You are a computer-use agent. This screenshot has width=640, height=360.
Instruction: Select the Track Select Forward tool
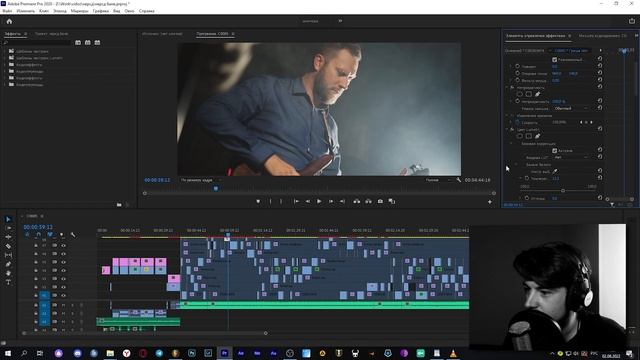click(8, 228)
